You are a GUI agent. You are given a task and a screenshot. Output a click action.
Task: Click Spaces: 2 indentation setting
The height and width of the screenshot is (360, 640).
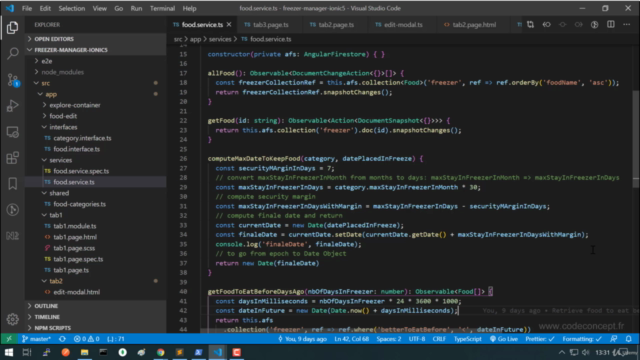click(389, 339)
